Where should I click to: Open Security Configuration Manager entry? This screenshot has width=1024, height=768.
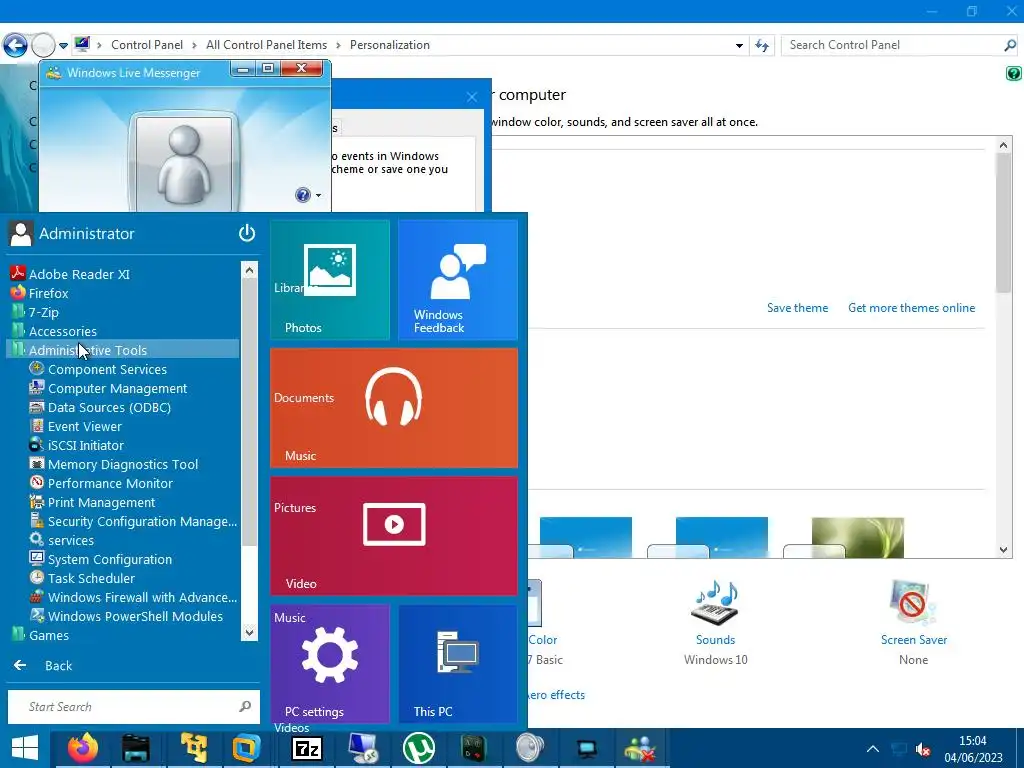(x=142, y=520)
